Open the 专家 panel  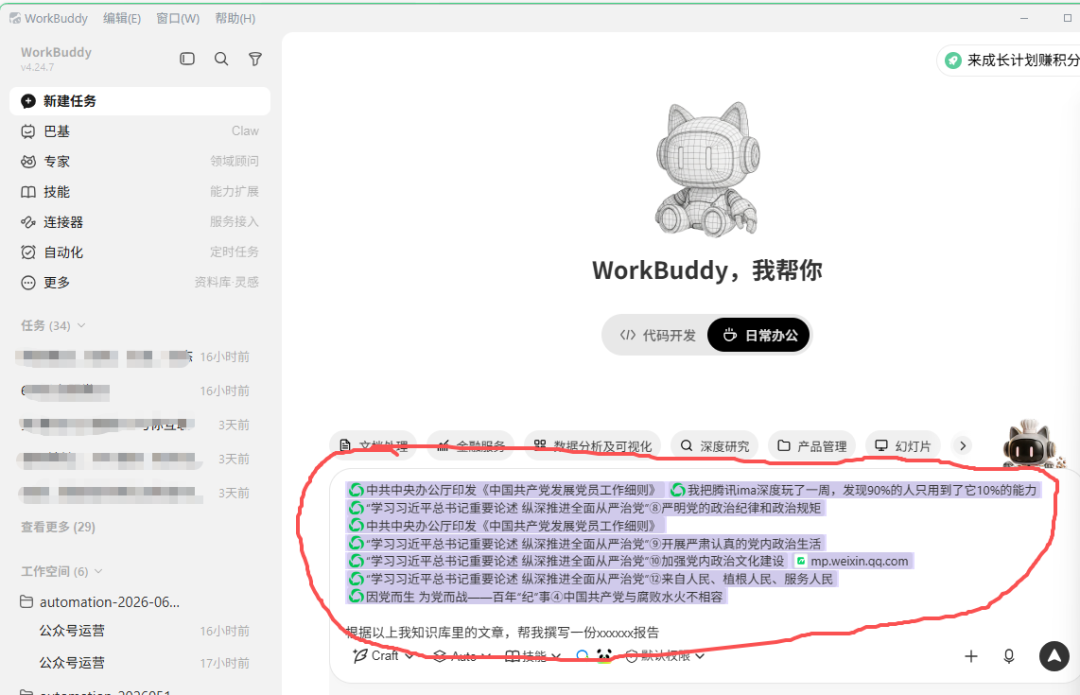(x=140, y=161)
